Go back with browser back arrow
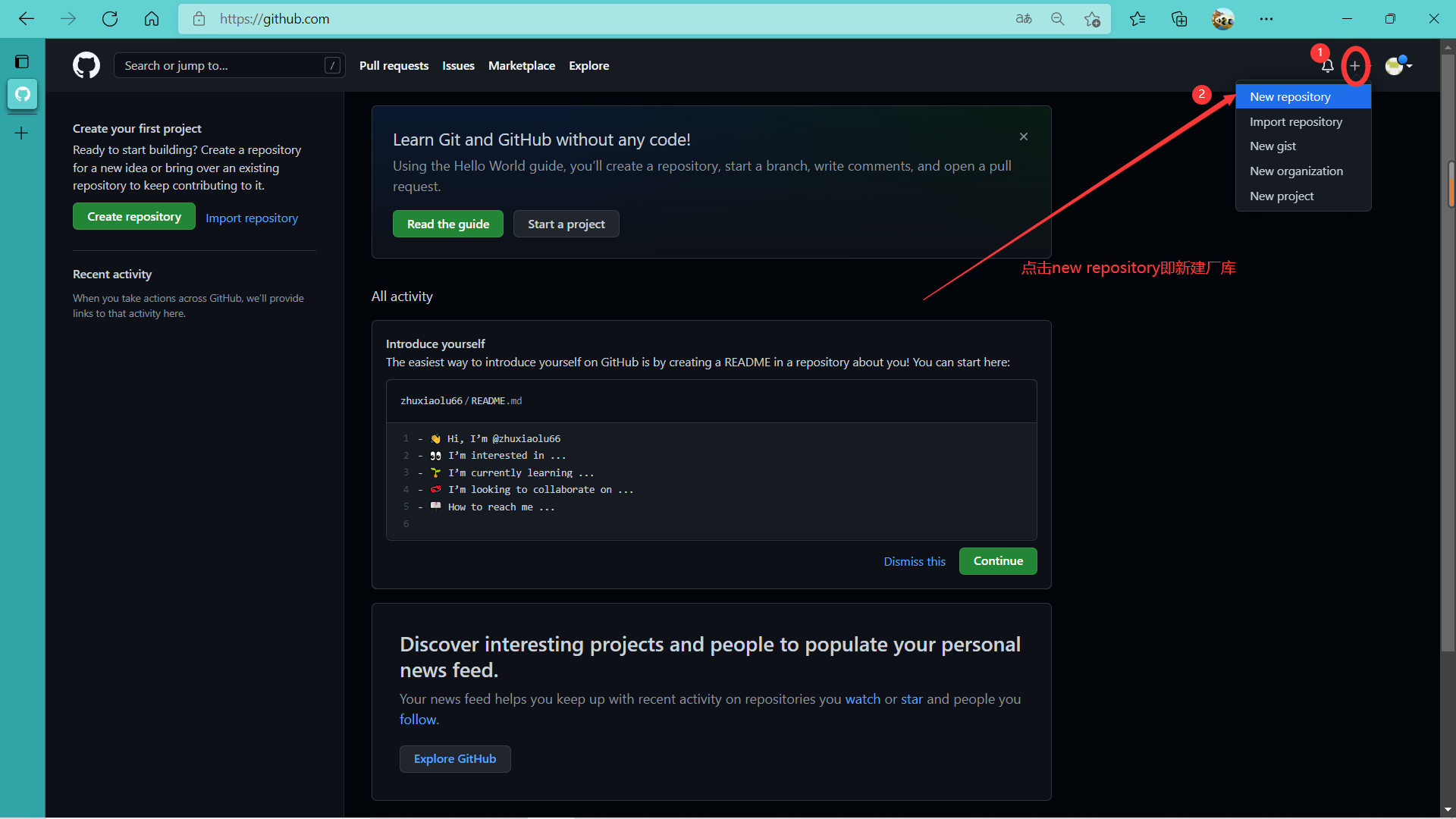Screen dimensions: 1456x819 pos(27,19)
